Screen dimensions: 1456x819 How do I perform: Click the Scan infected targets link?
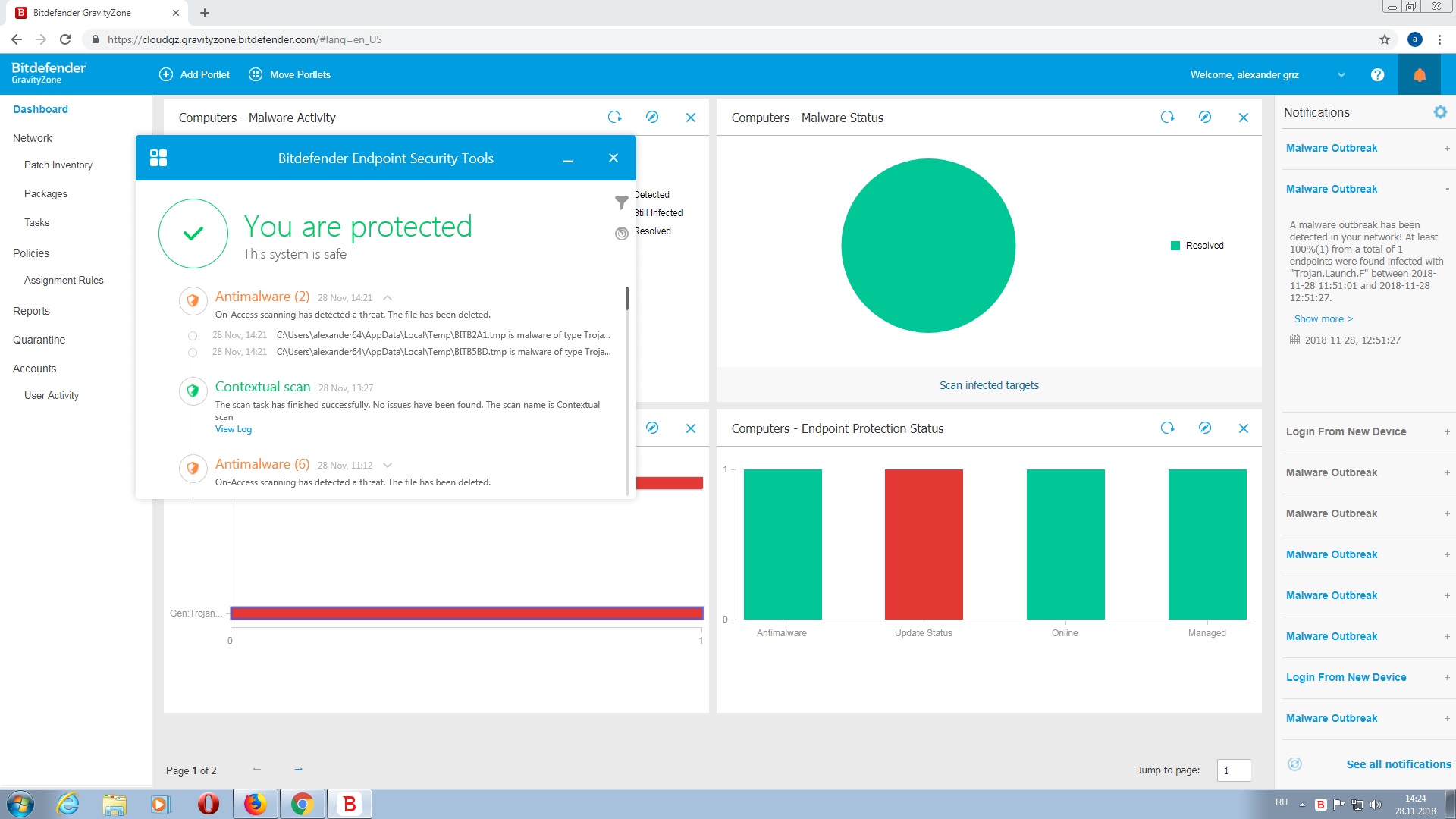(989, 385)
